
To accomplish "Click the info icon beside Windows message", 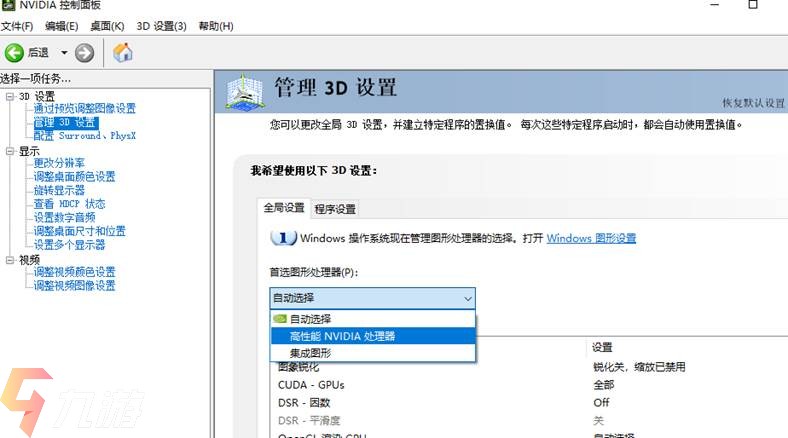I will click(x=283, y=238).
